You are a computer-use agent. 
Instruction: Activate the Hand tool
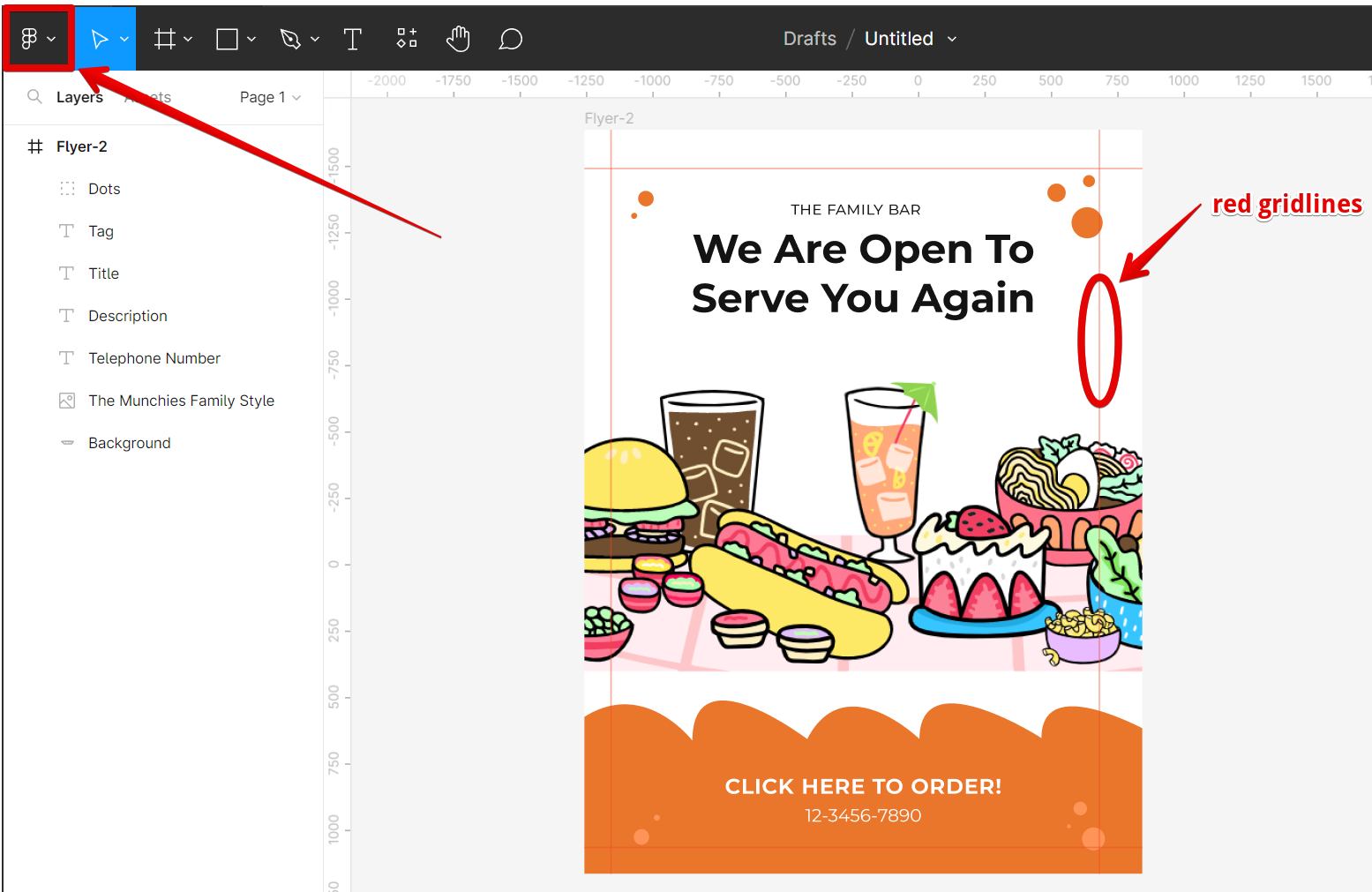pyautogui.click(x=458, y=39)
